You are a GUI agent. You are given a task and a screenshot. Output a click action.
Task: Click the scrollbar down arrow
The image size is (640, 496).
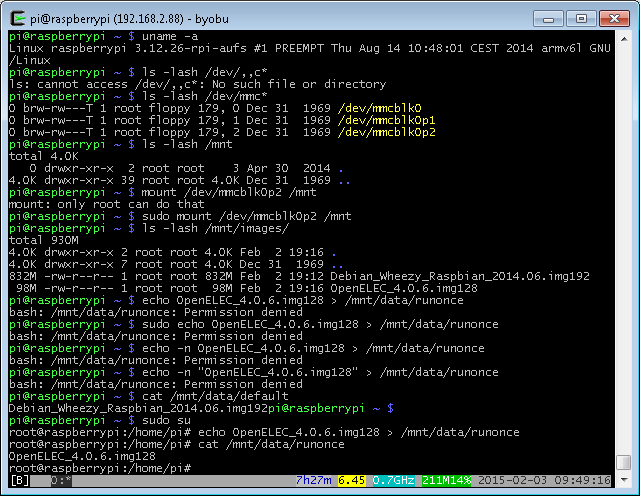pos(624,480)
